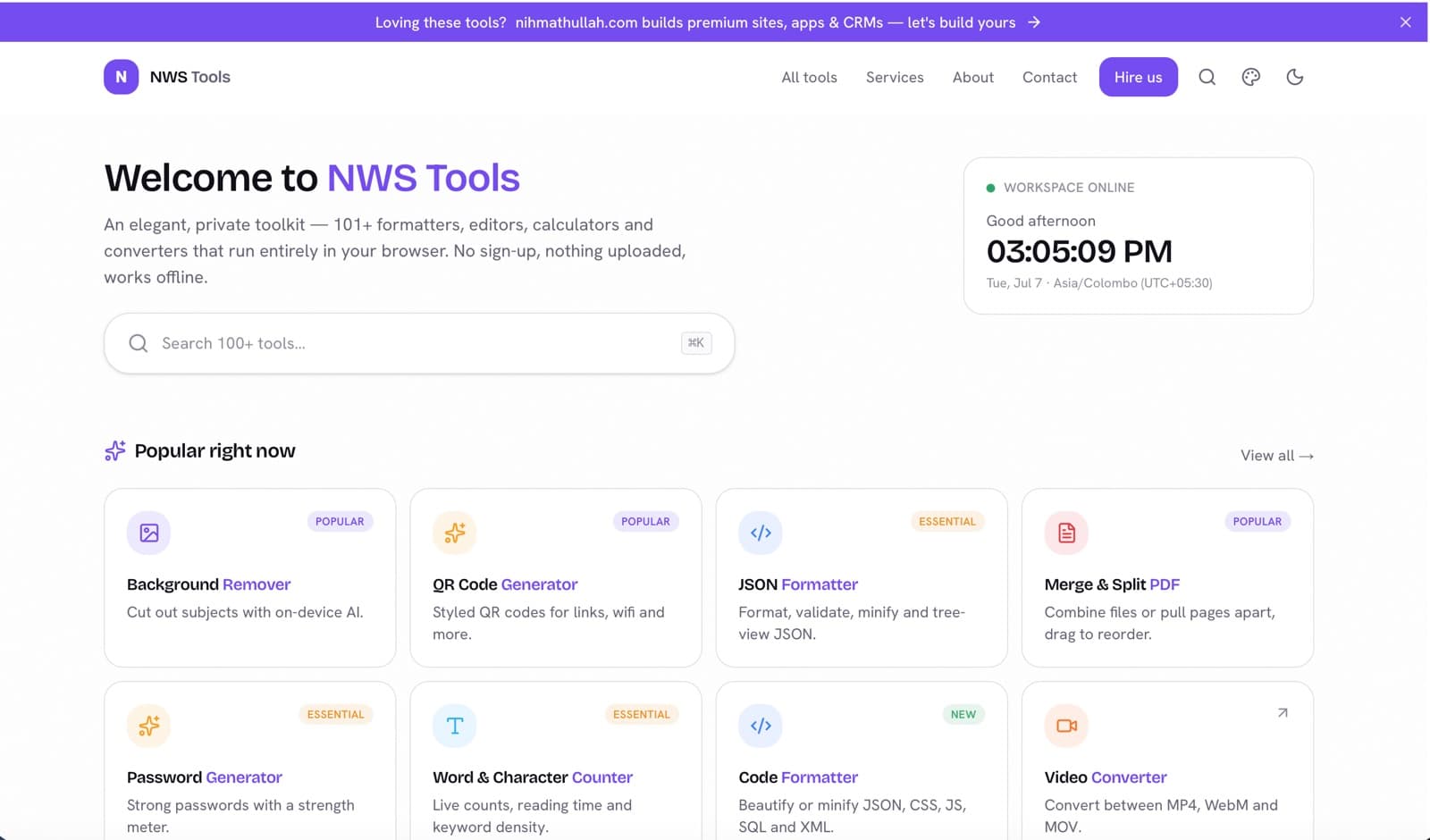Click the ⌘K shortcut badge in search box
The height and width of the screenshot is (840, 1430).
(696, 342)
